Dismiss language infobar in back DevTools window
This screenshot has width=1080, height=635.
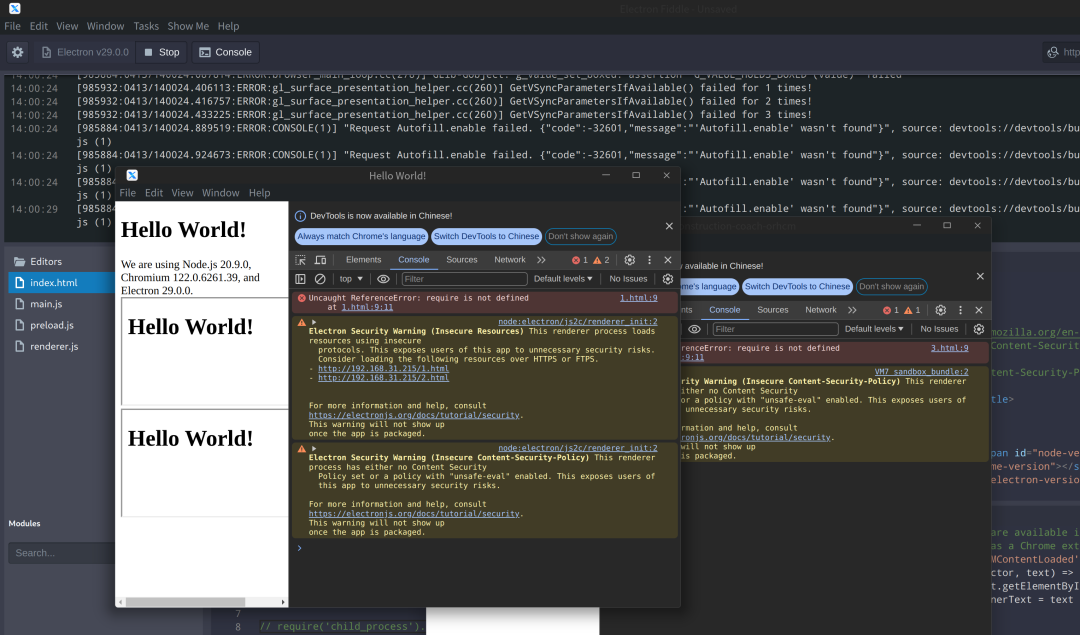click(x=980, y=276)
